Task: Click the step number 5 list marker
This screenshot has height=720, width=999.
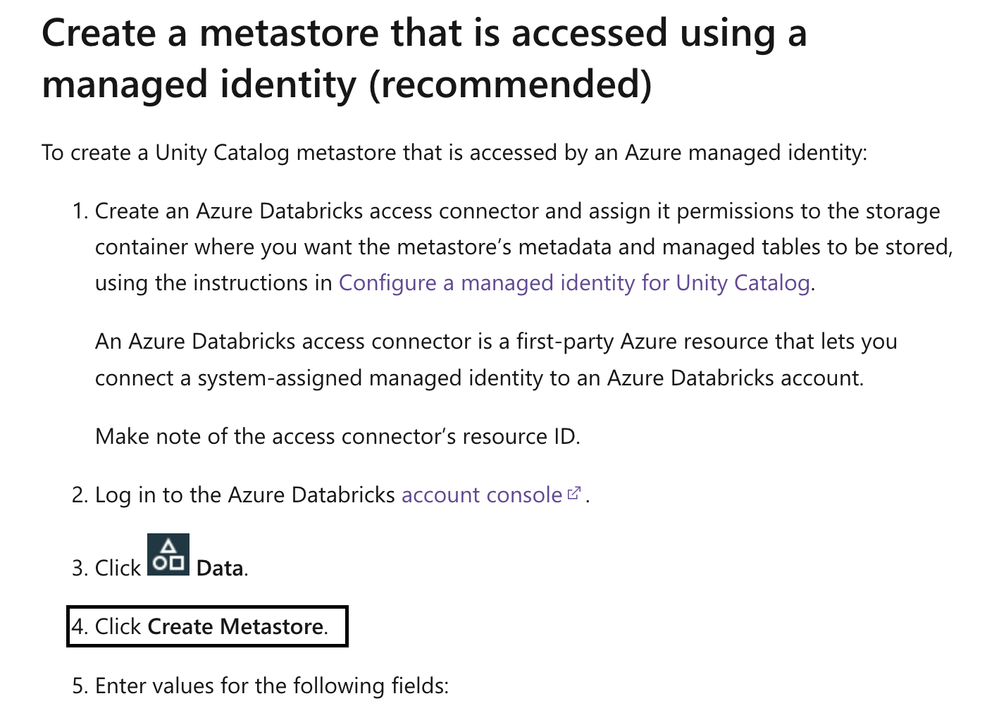Action: point(79,686)
